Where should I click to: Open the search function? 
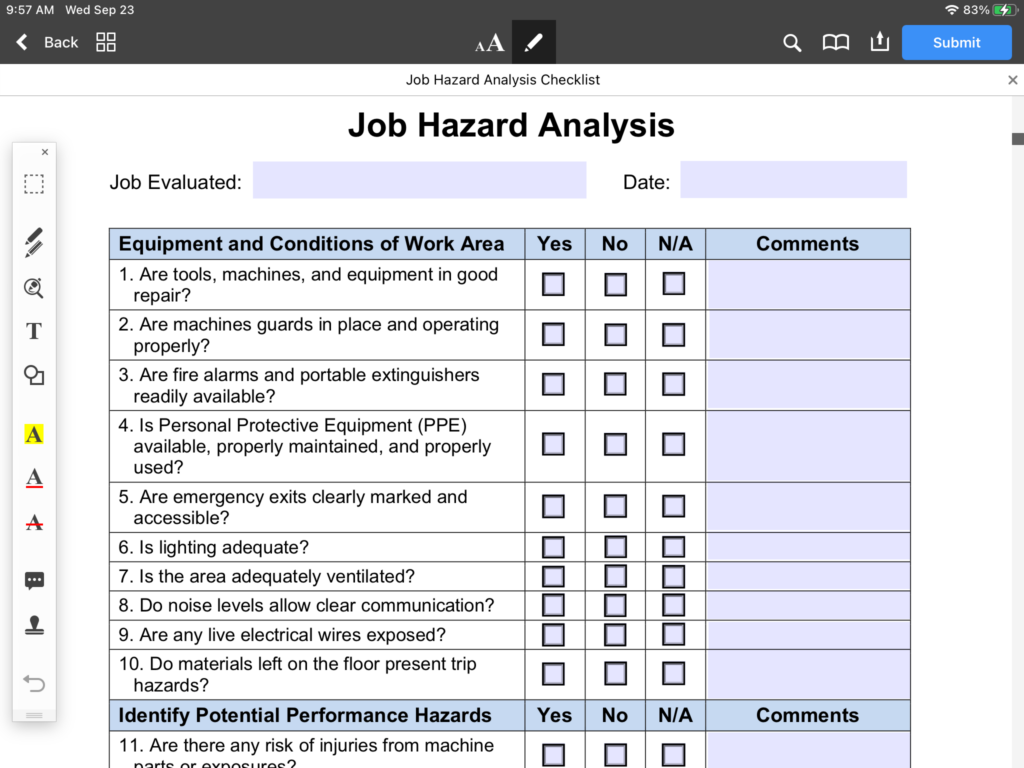(791, 42)
